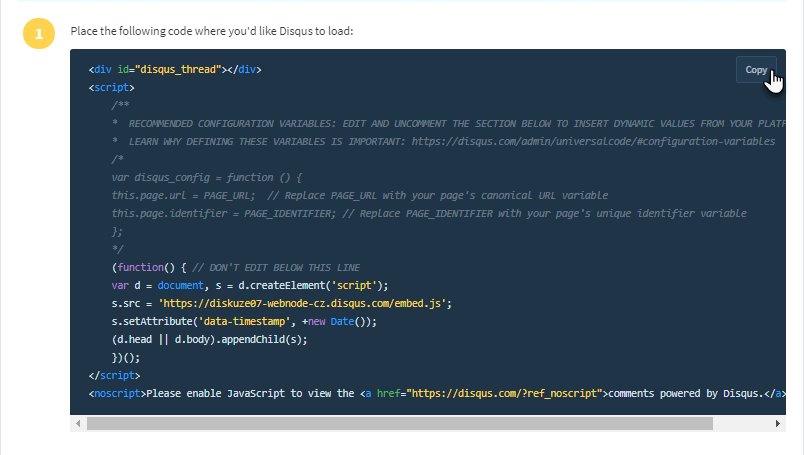Click the 'Place the following code' instruction text
This screenshot has width=804, height=455.
click(x=211, y=32)
